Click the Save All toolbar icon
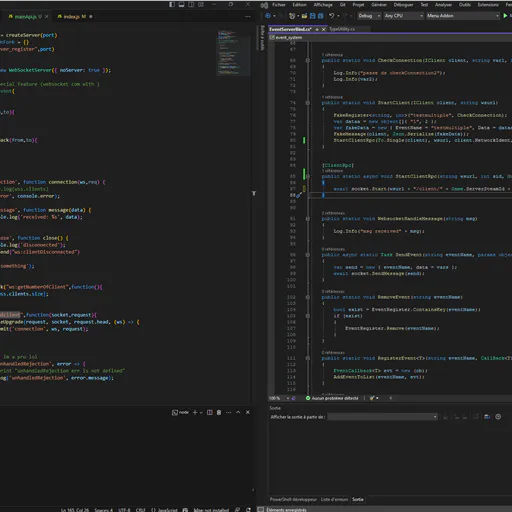The width and height of the screenshot is (512, 512). (x=320, y=16)
